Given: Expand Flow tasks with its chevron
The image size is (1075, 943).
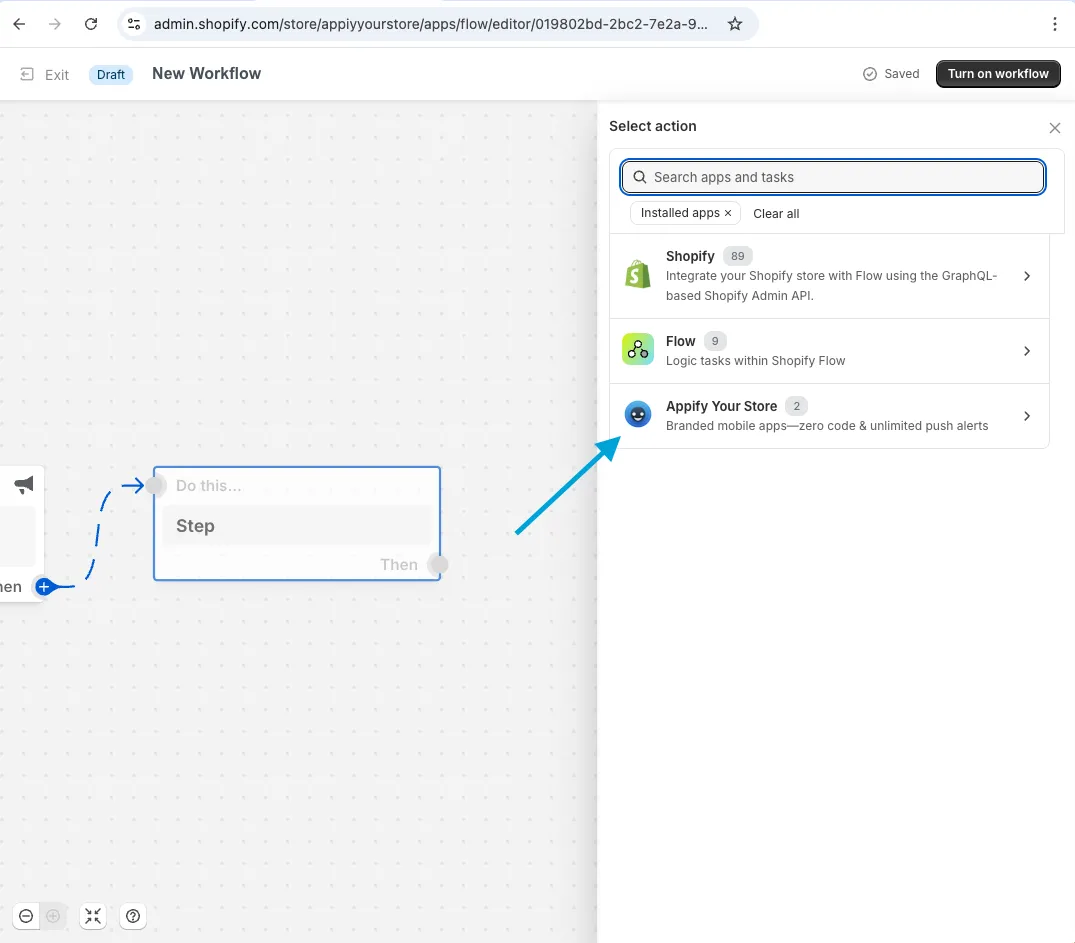Looking at the screenshot, I should (1026, 351).
